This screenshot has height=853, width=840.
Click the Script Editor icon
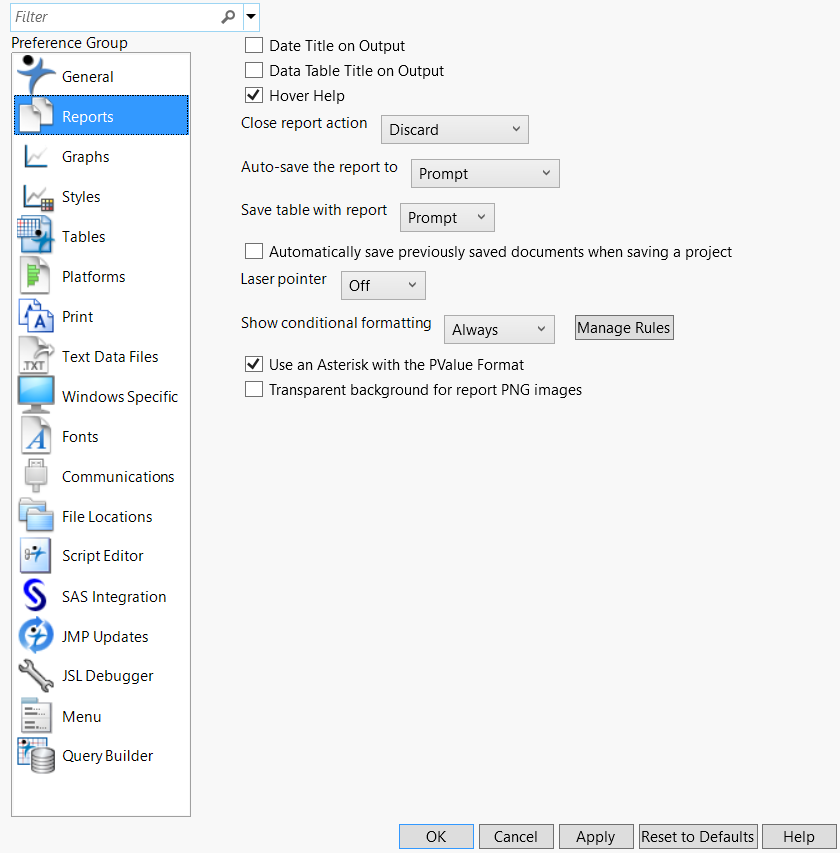click(x=35, y=555)
